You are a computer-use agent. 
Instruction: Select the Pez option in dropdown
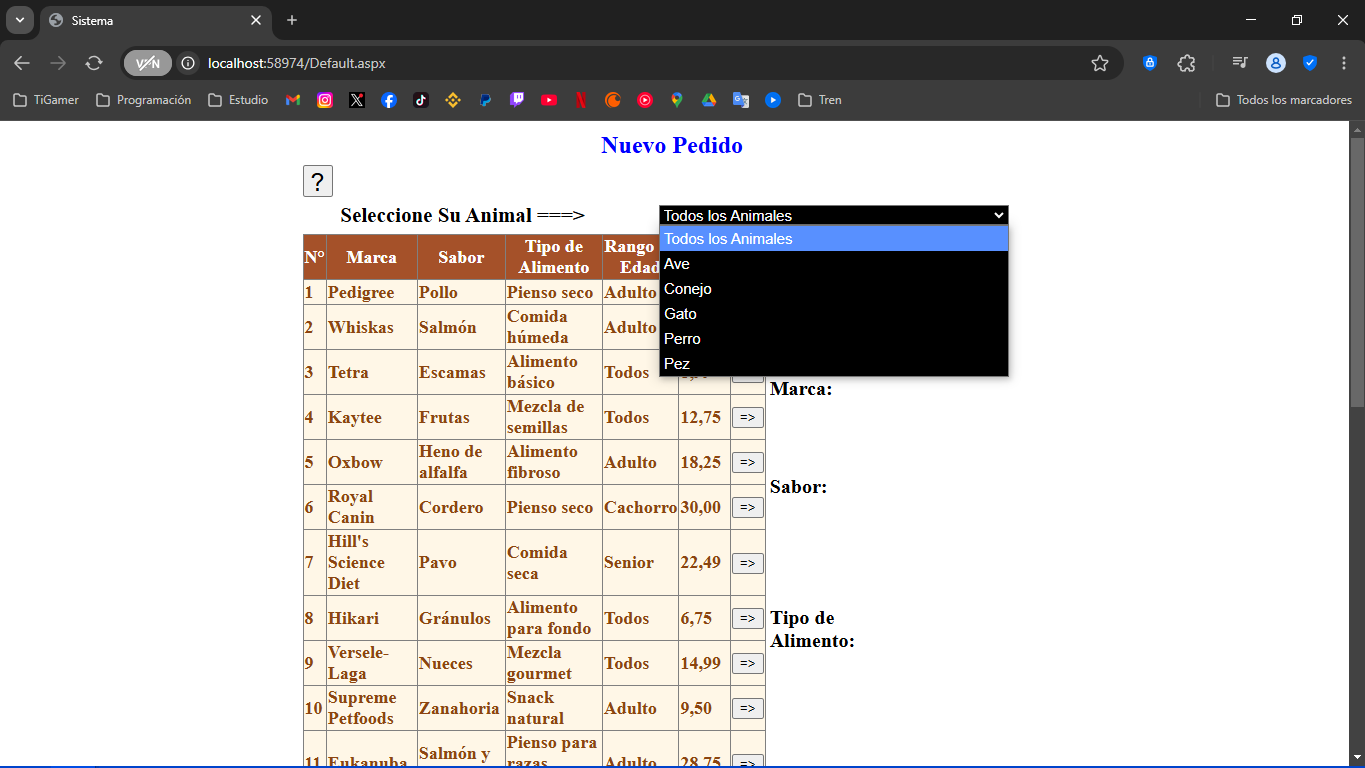pyautogui.click(x=834, y=364)
